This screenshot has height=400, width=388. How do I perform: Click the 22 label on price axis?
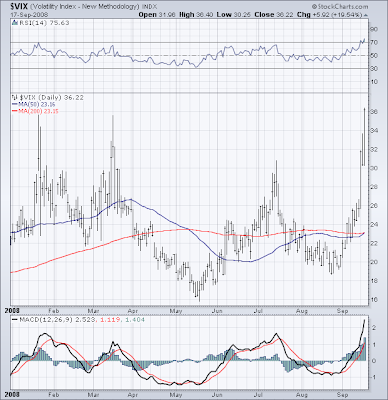coord(374,243)
